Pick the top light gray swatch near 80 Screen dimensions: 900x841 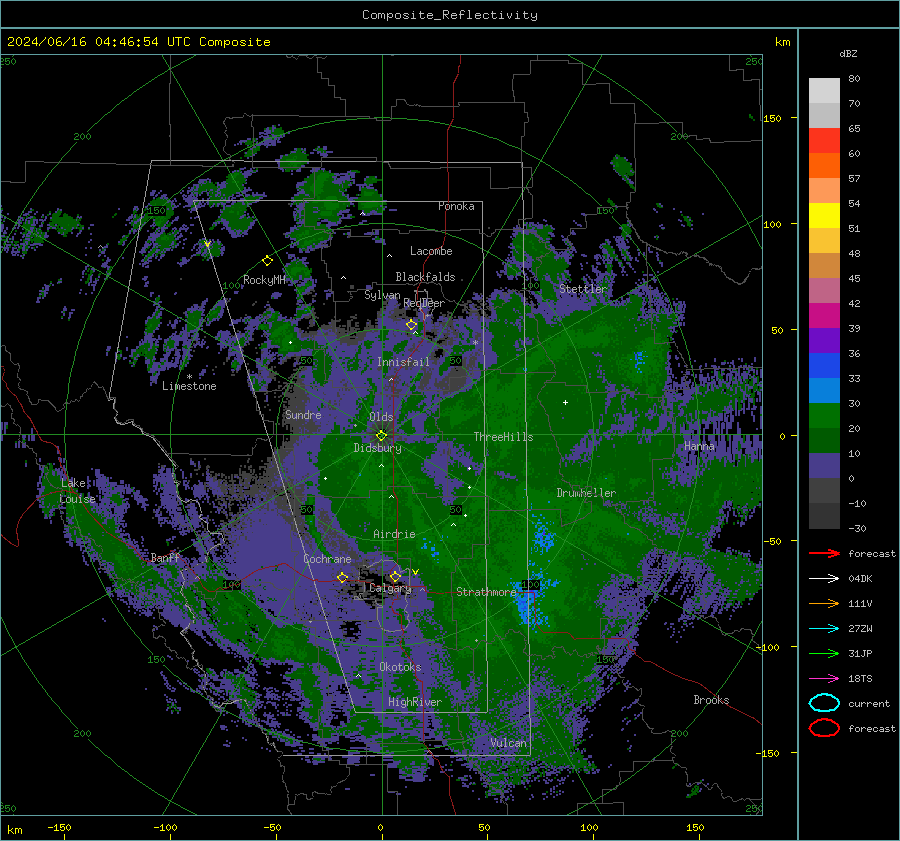point(824,91)
